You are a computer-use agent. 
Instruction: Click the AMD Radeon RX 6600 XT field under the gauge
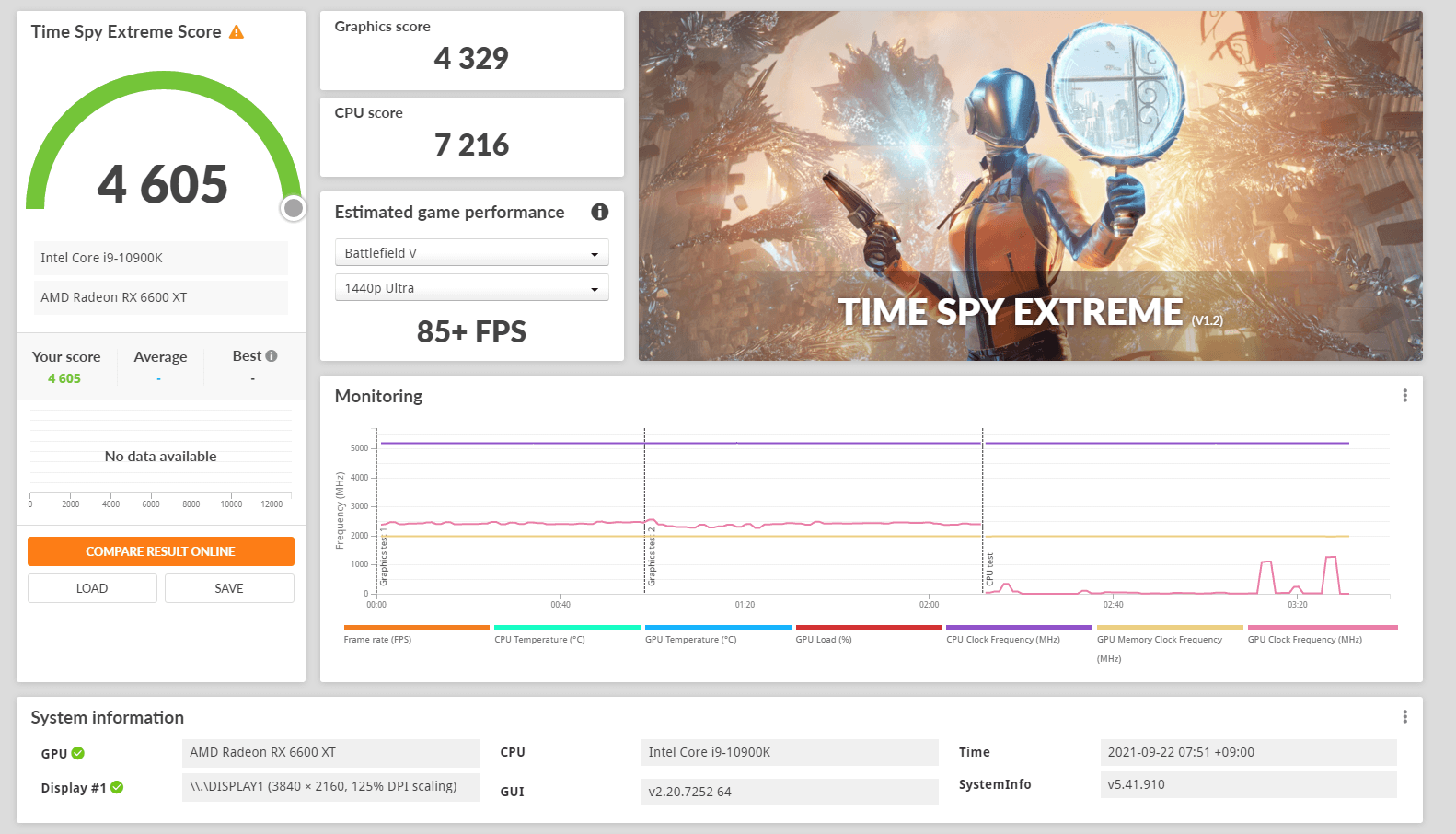click(x=161, y=297)
